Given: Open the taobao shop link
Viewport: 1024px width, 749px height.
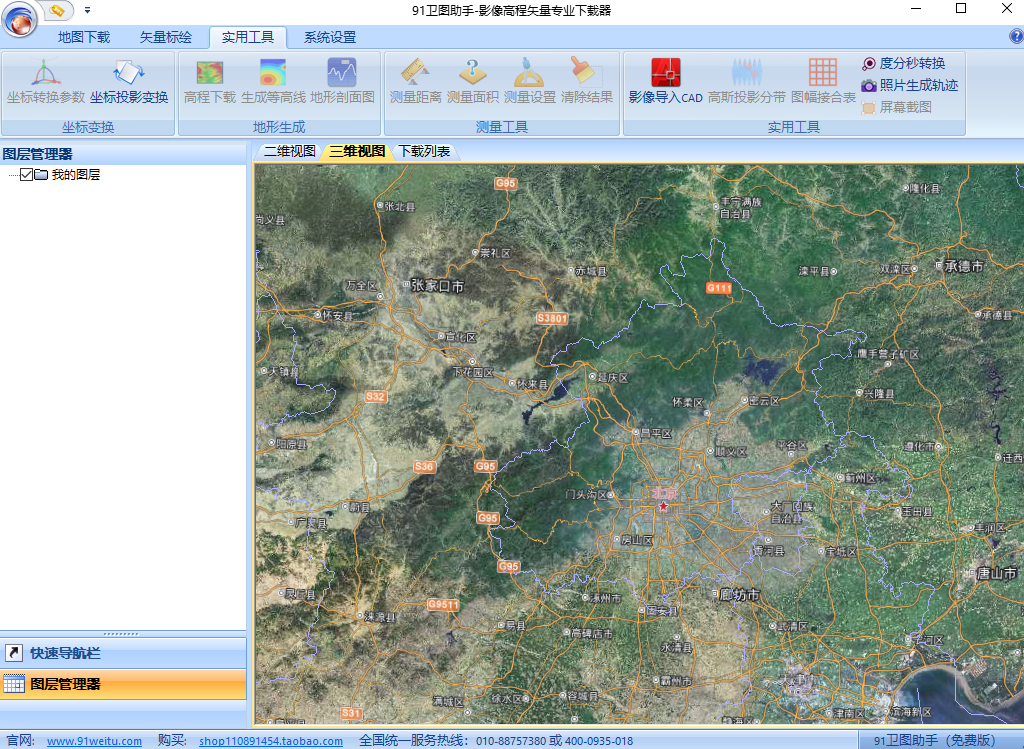Looking at the screenshot, I should click(271, 741).
